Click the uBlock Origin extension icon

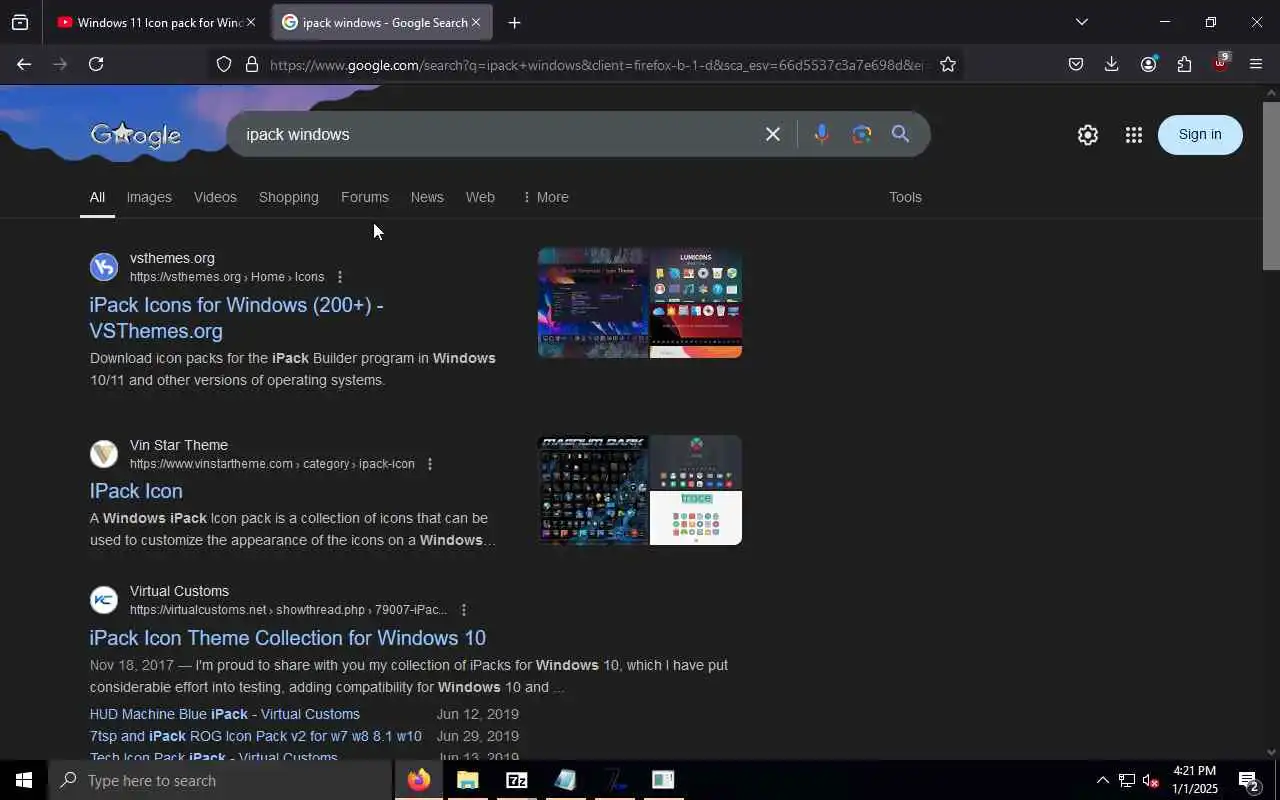coord(1220,63)
